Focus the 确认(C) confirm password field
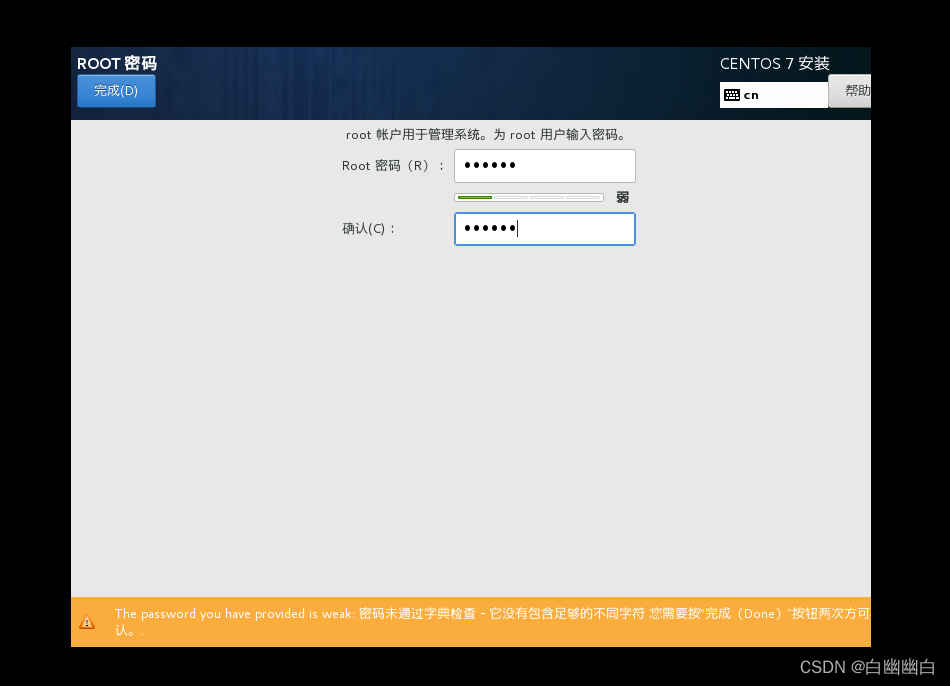Screen dimensions: 950x686 (x=545, y=228)
